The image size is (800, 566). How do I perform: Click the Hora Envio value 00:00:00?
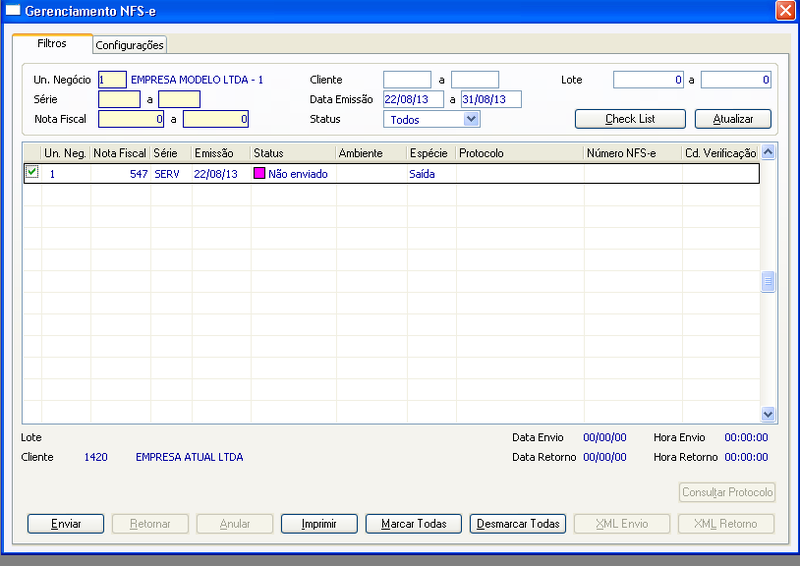click(746, 437)
